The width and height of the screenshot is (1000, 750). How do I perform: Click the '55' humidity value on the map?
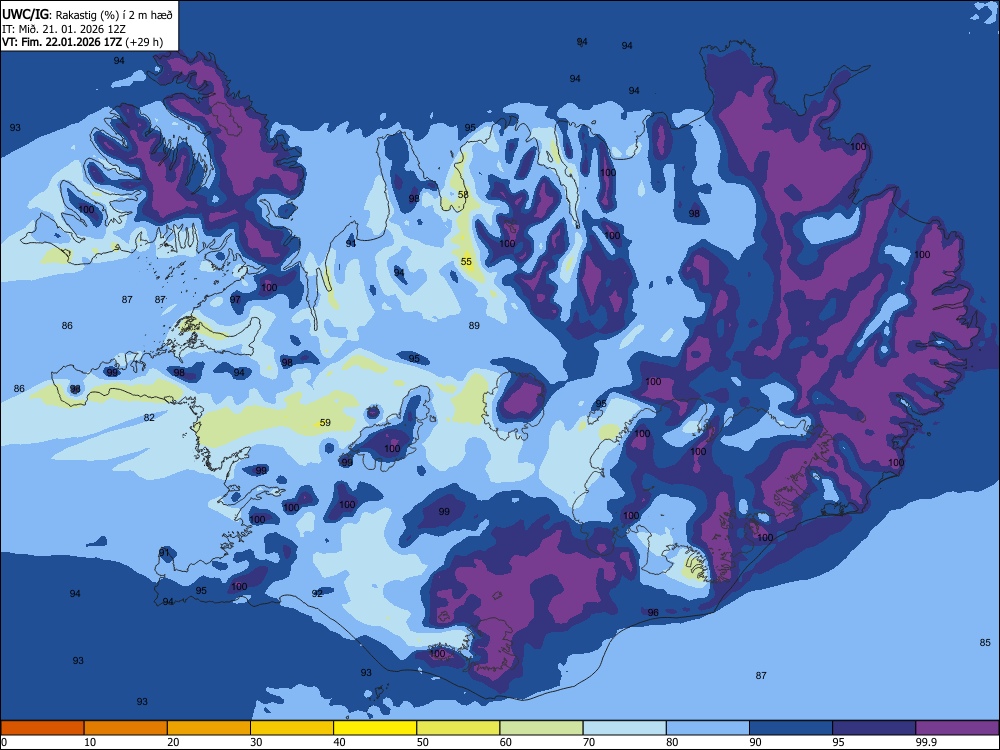(466, 261)
